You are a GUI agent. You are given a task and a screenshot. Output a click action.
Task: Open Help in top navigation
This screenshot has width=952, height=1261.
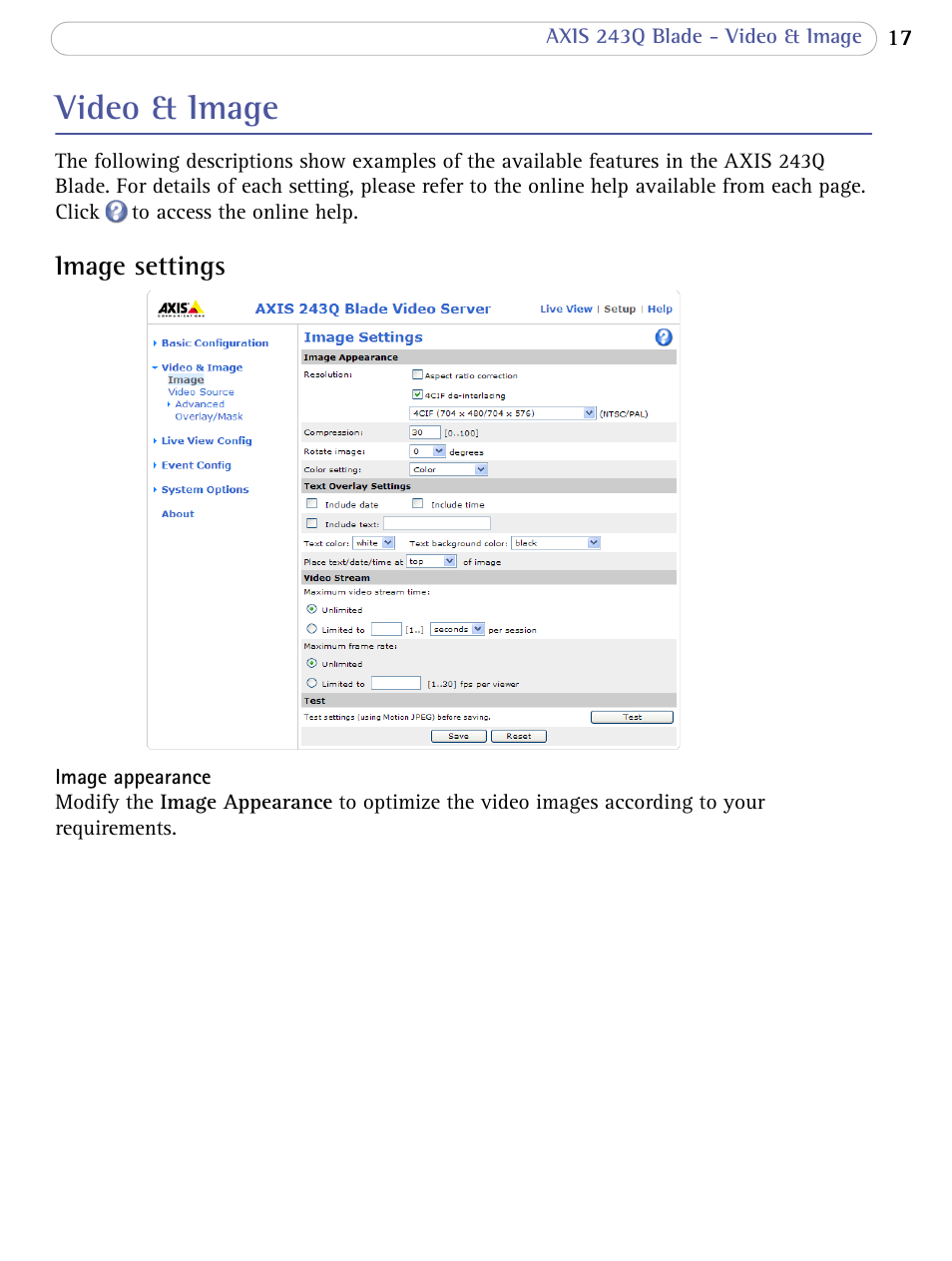coord(660,310)
